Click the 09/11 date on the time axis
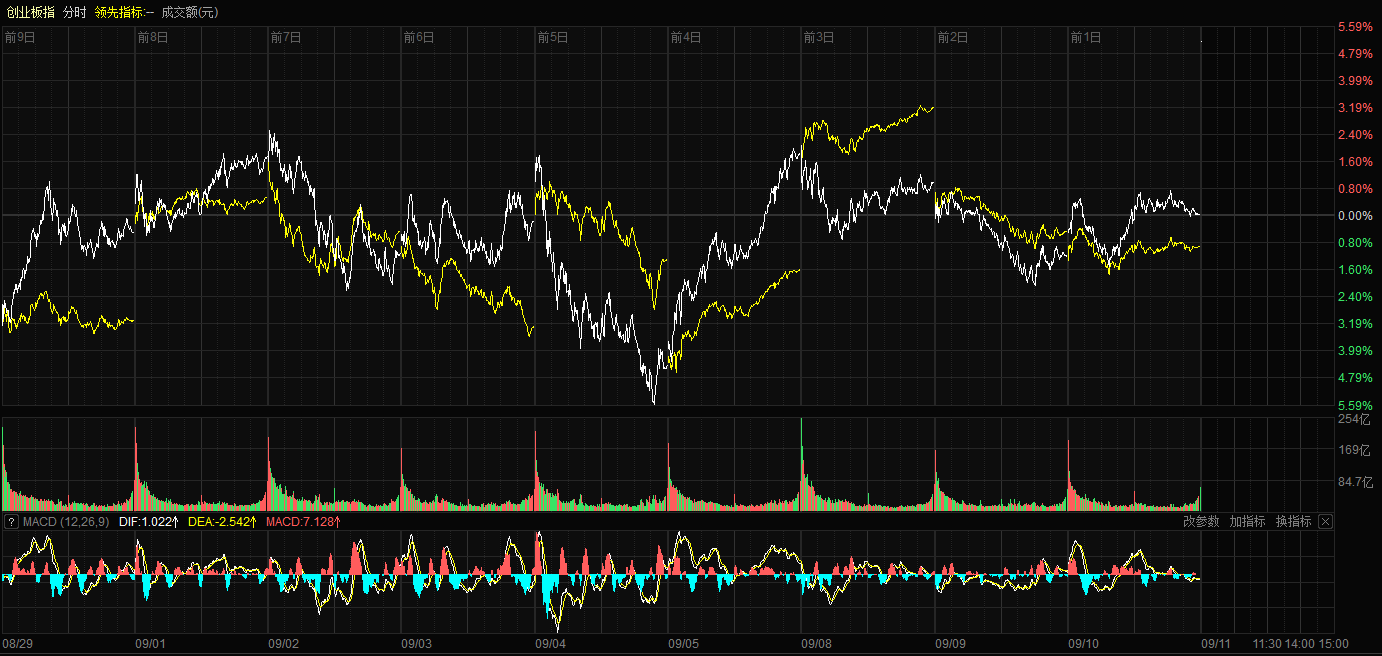Image resolution: width=1382 pixels, height=656 pixels. (1217, 644)
